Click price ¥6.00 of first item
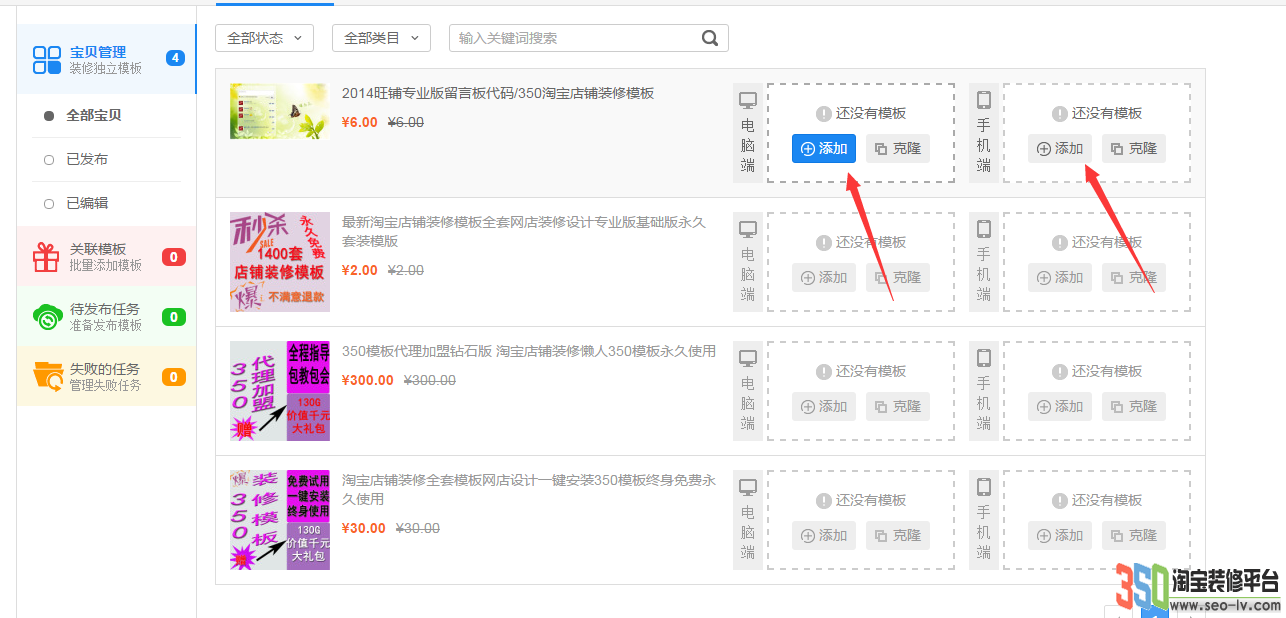The height and width of the screenshot is (618, 1286). [360, 122]
